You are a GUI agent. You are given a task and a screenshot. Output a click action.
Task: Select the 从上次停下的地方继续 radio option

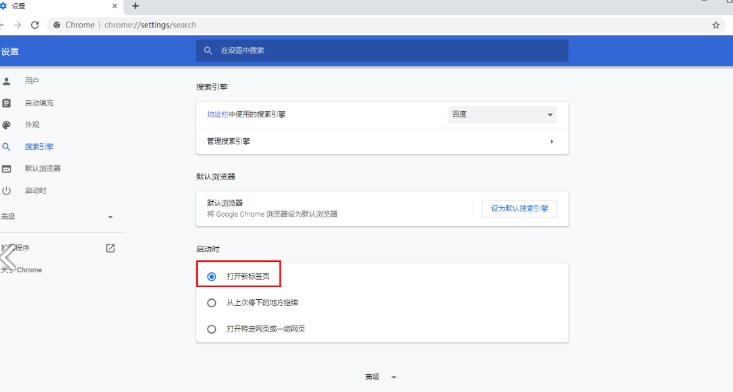click(x=211, y=303)
